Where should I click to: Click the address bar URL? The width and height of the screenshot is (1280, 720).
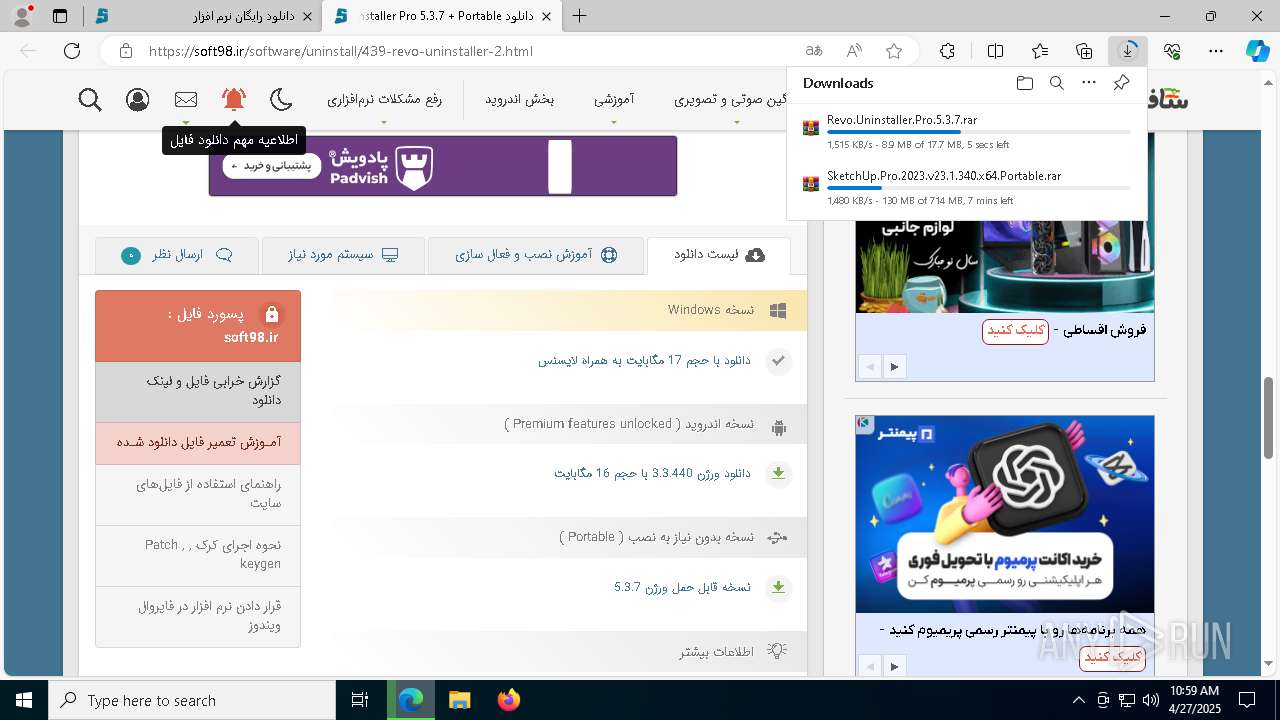pos(340,51)
